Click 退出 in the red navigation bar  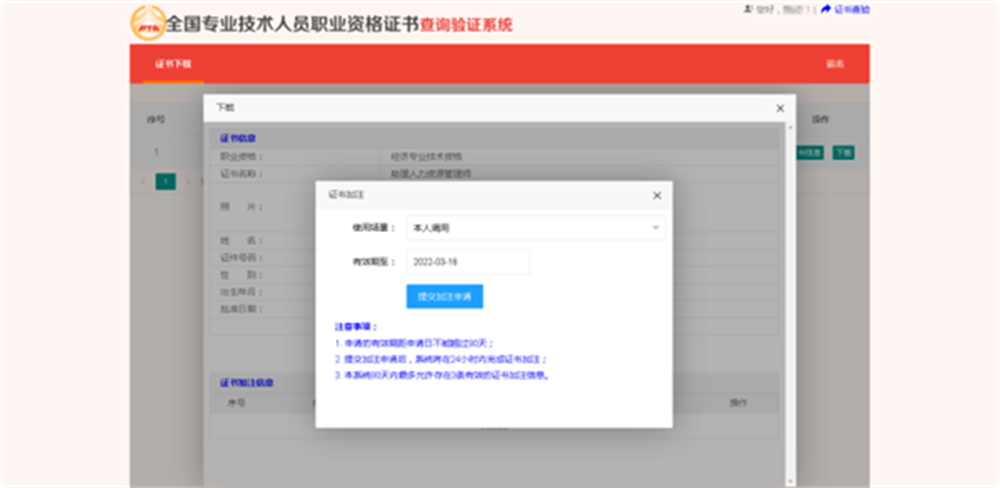(x=835, y=64)
